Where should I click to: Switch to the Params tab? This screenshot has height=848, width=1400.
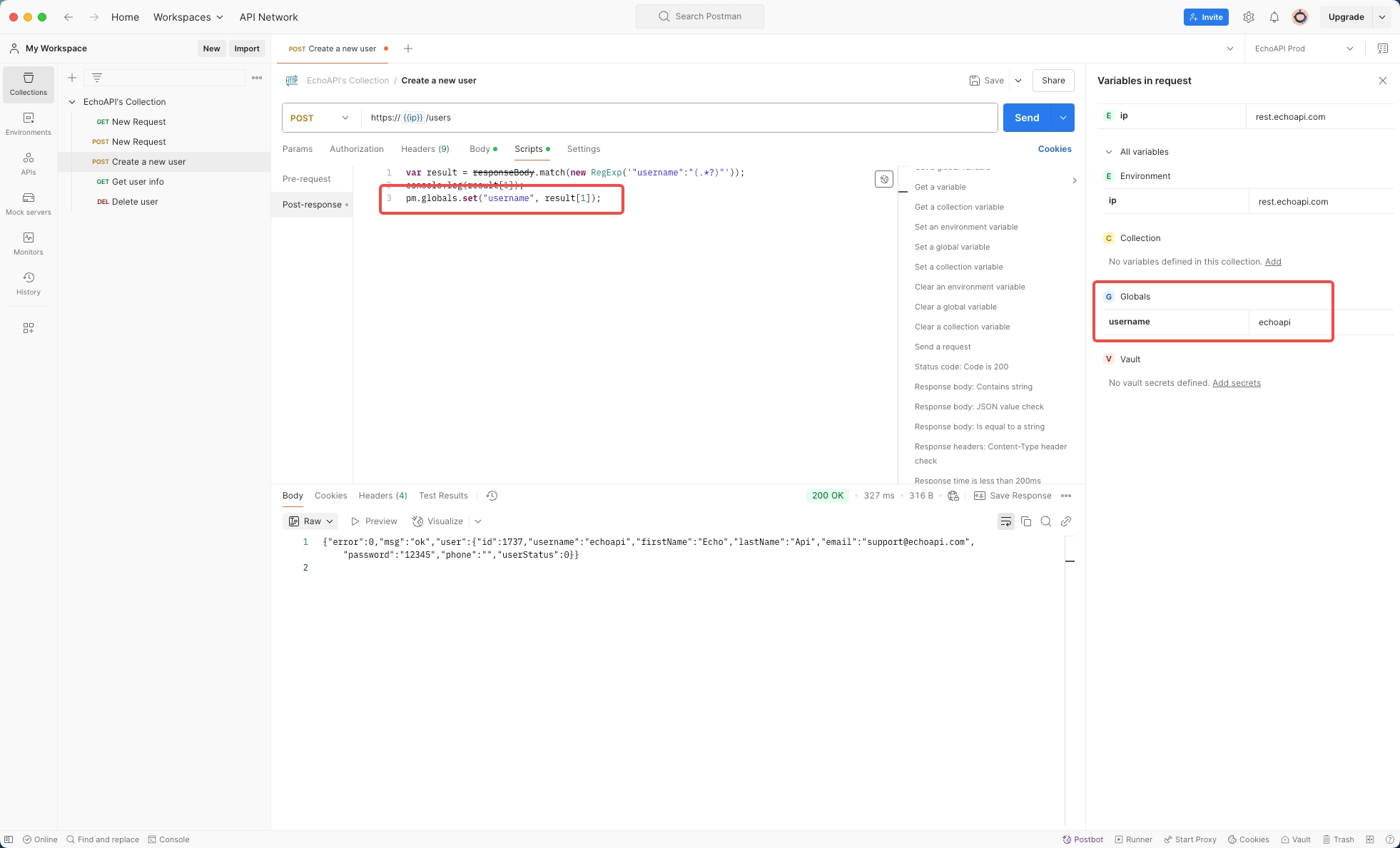[x=298, y=149]
